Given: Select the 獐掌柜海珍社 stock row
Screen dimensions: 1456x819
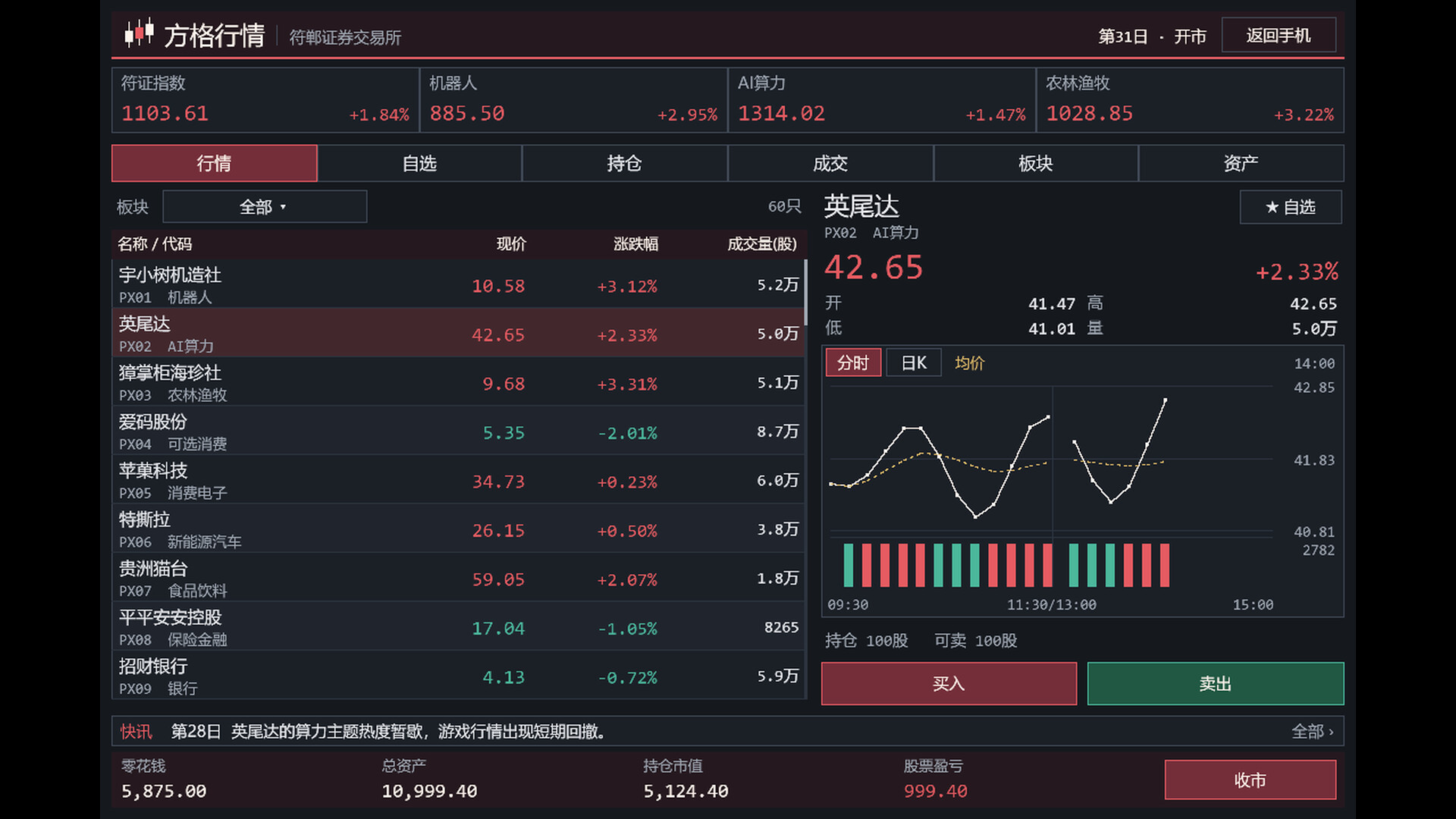Looking at the screenshot, I should click(458, 382).
